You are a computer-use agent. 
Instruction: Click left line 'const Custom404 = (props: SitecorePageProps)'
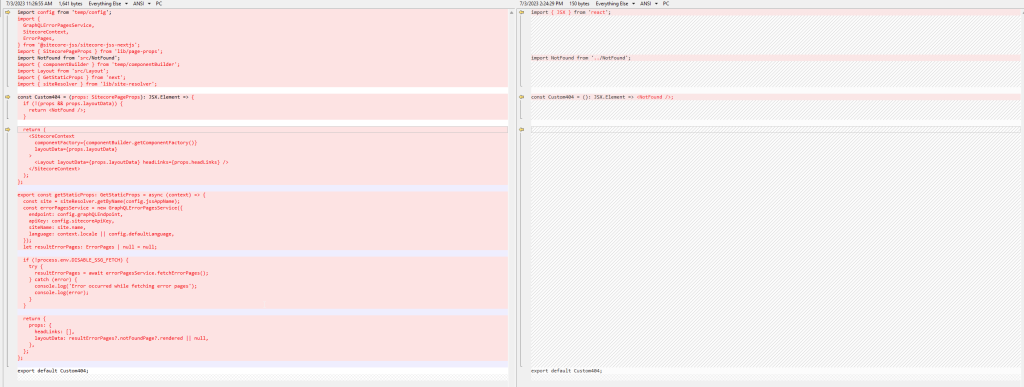point(105,97)
